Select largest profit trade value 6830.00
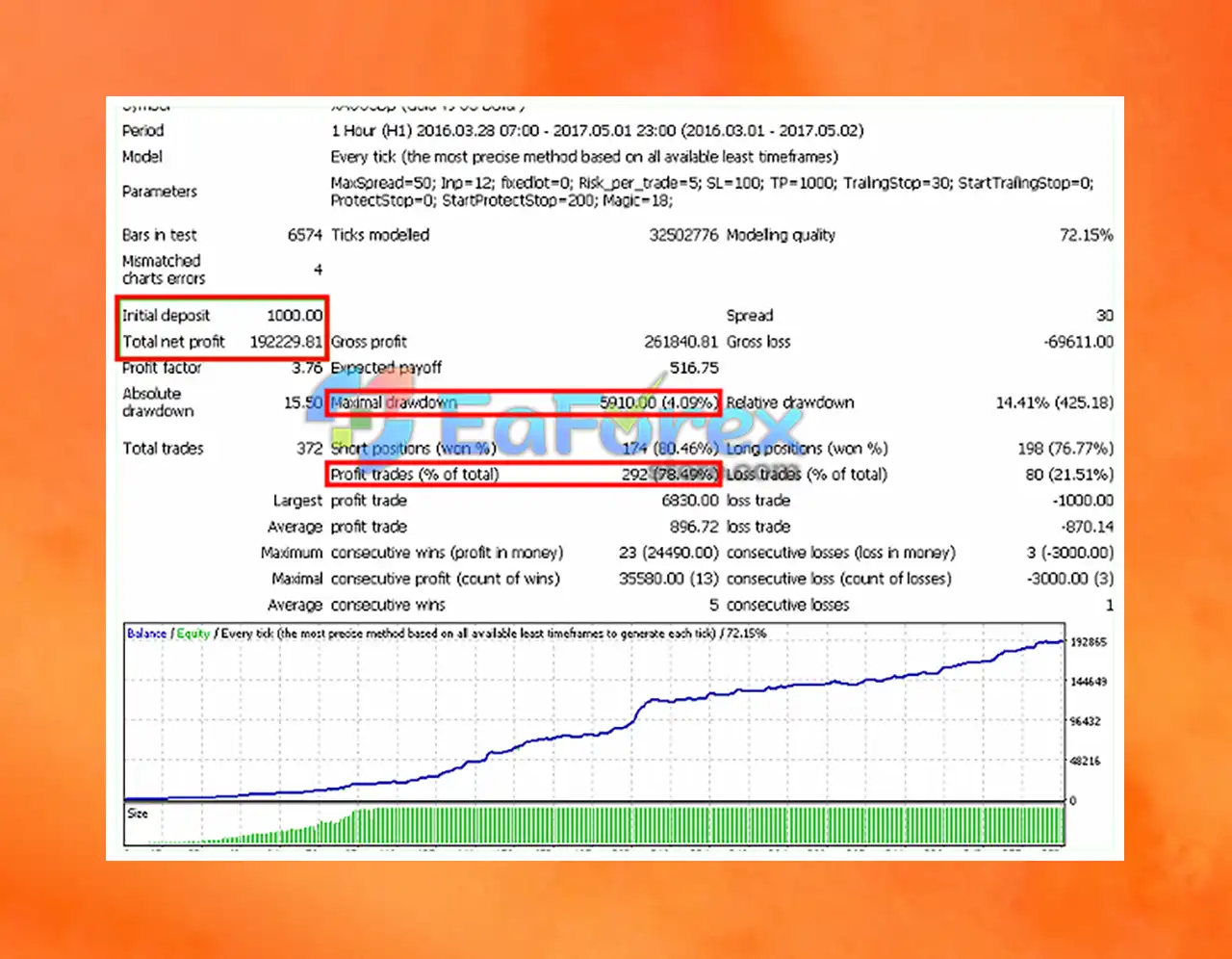The width and height of the screenshot is (1232, 959). tap(690, 500)
